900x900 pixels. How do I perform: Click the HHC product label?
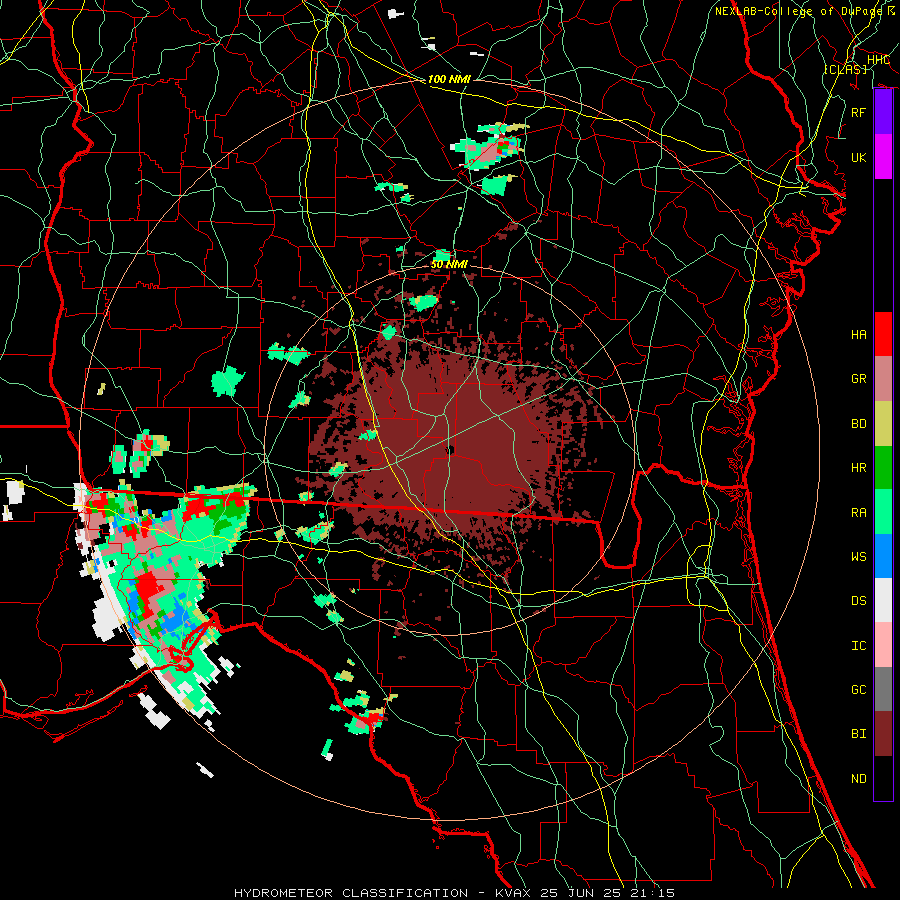878,60
